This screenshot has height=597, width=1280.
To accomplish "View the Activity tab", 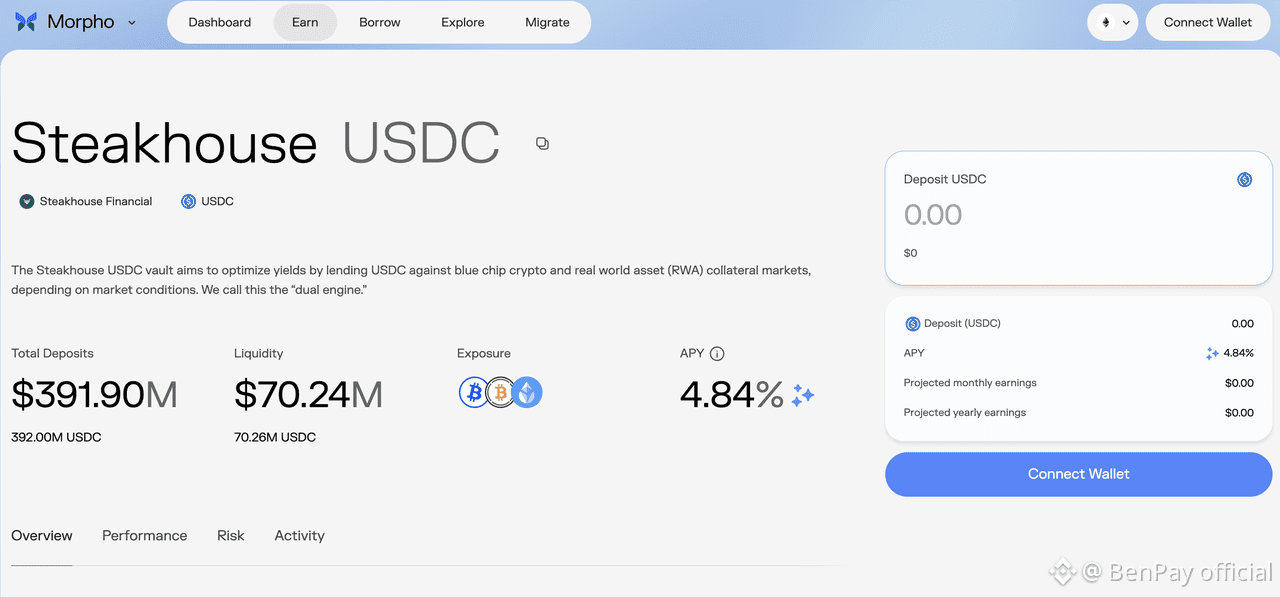I will click(300, 536).
